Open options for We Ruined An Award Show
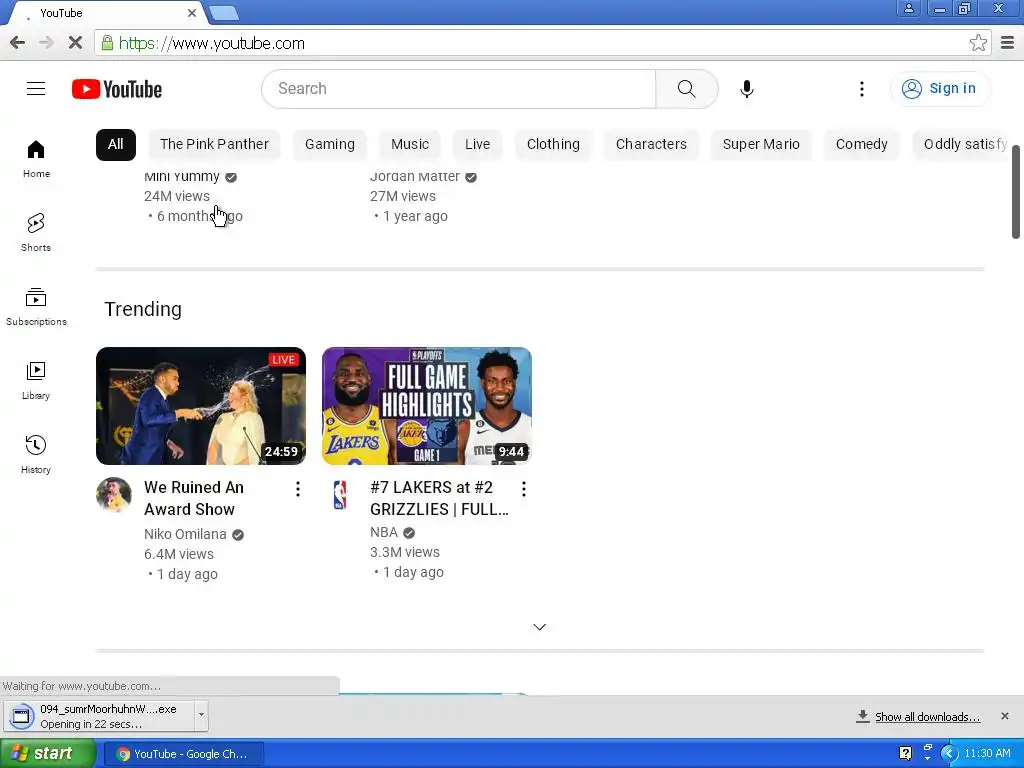This screenshot has width=1024, height=768. click(x=298, y=488)
